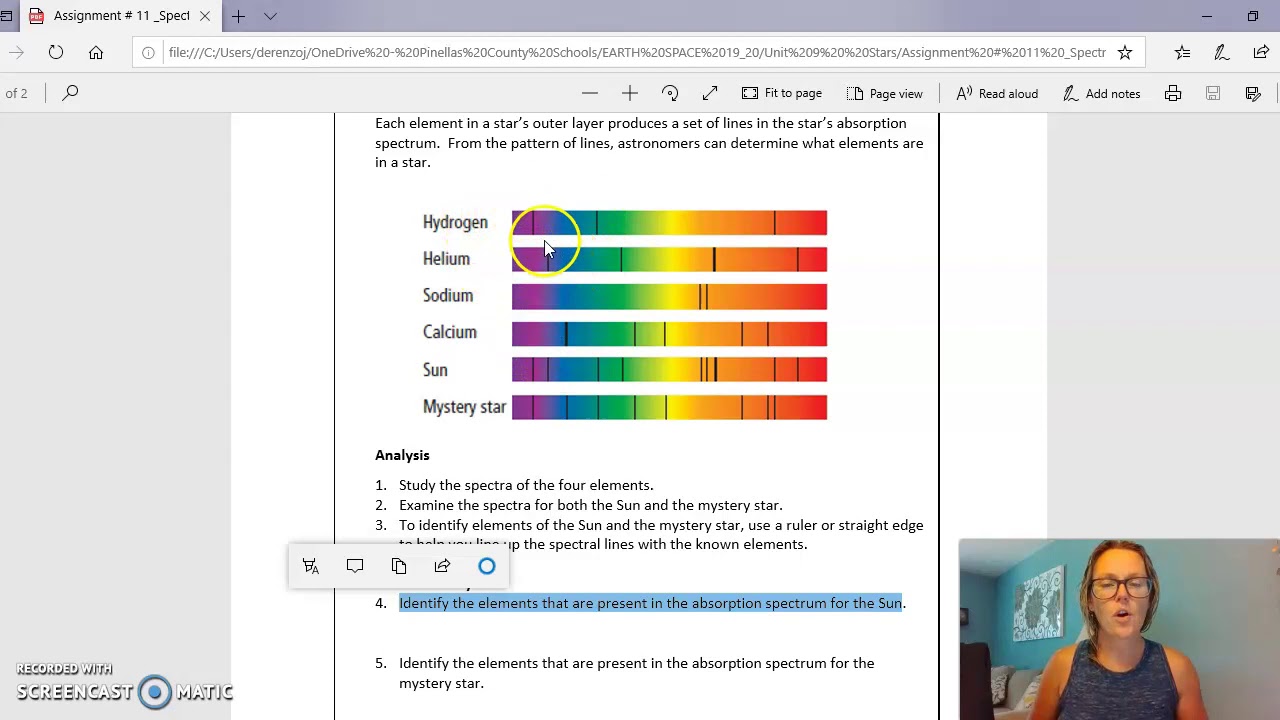Share selected text from popup toolbar
Viewport: 1280px width, 720px height.
coord(442,566)
